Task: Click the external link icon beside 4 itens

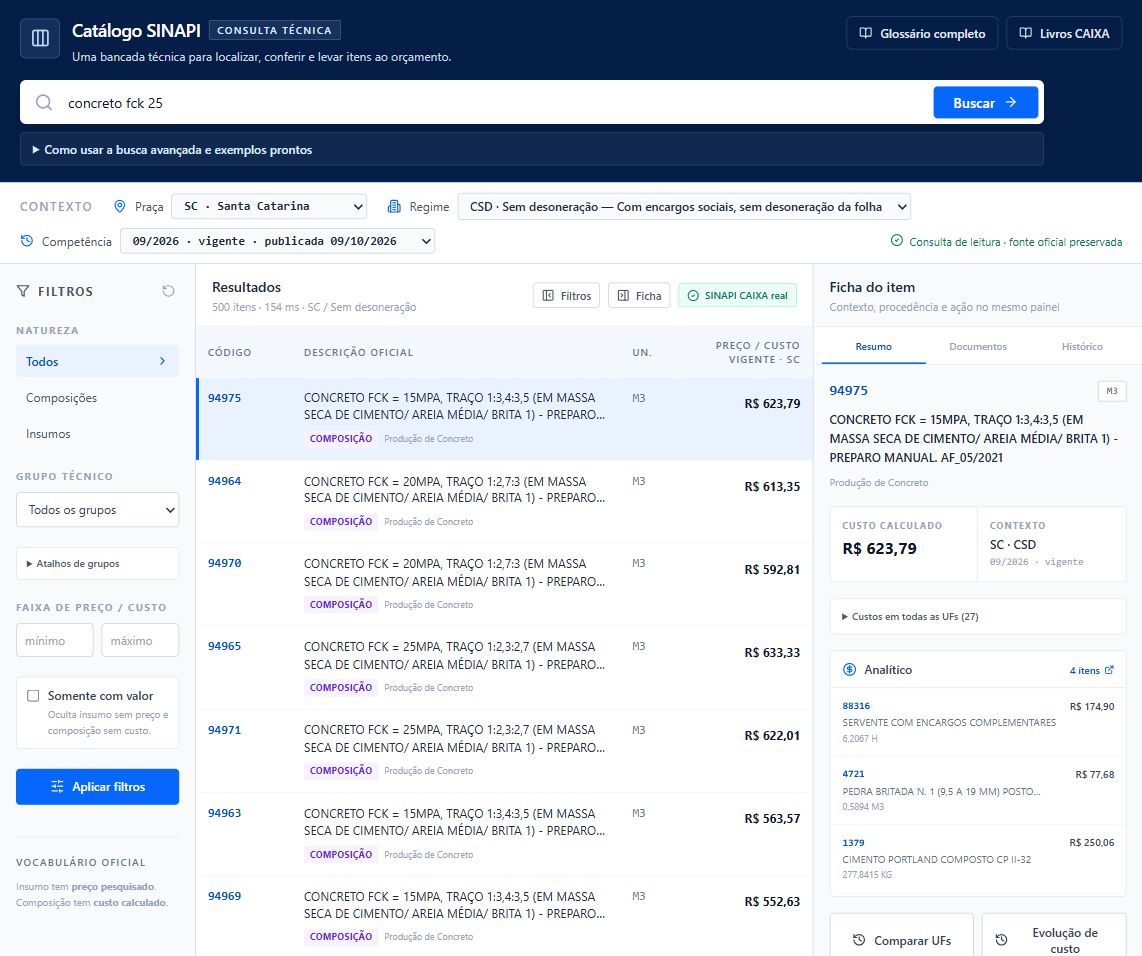Action: (1109, 670)
